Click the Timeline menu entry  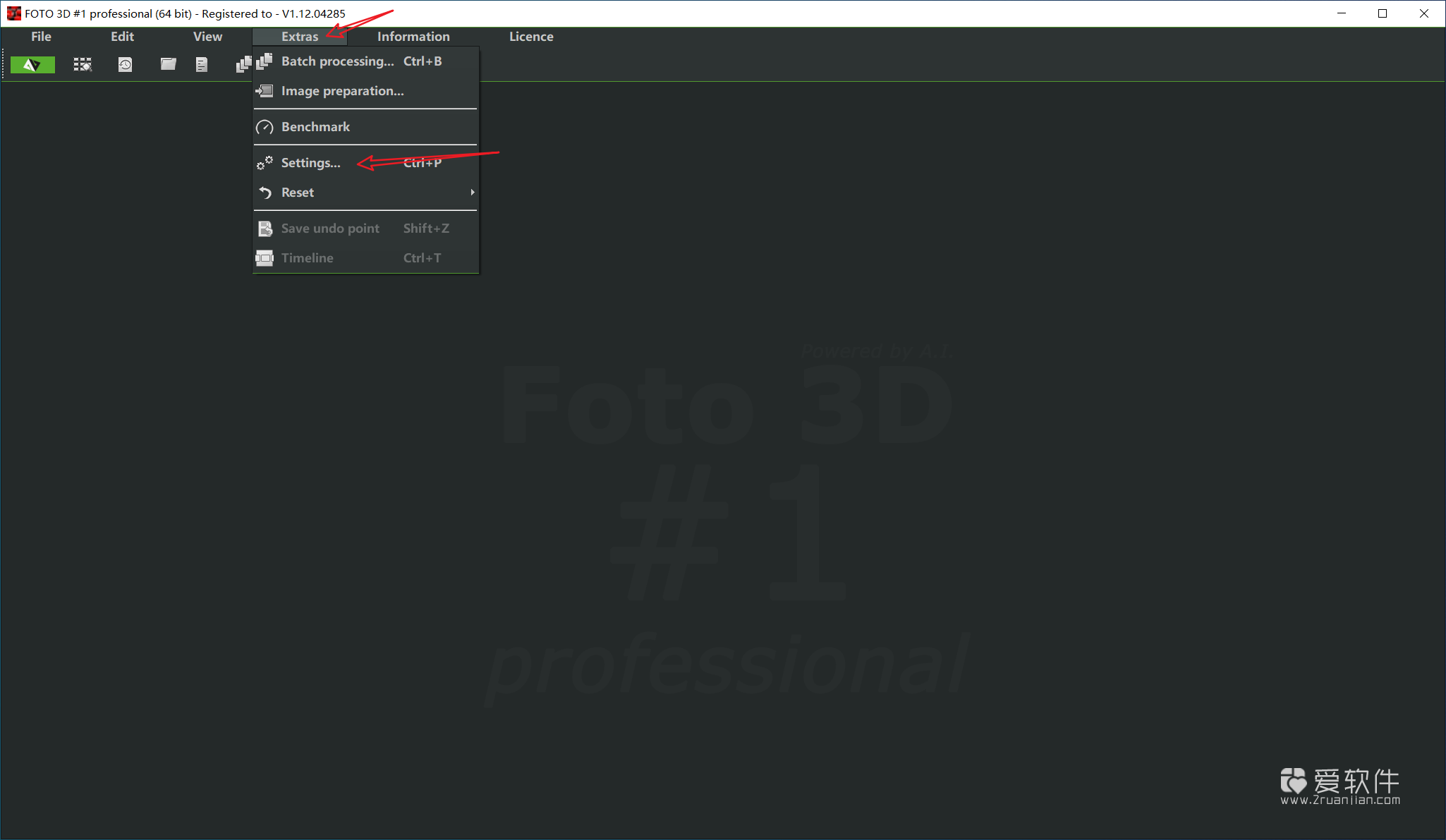pyautogui.click(x=307, y=258)
